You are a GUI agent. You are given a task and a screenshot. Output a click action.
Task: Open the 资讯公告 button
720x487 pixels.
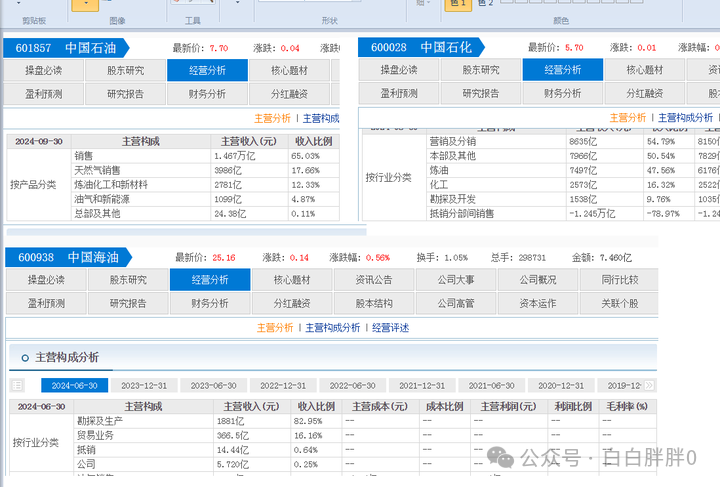[374, 280]
